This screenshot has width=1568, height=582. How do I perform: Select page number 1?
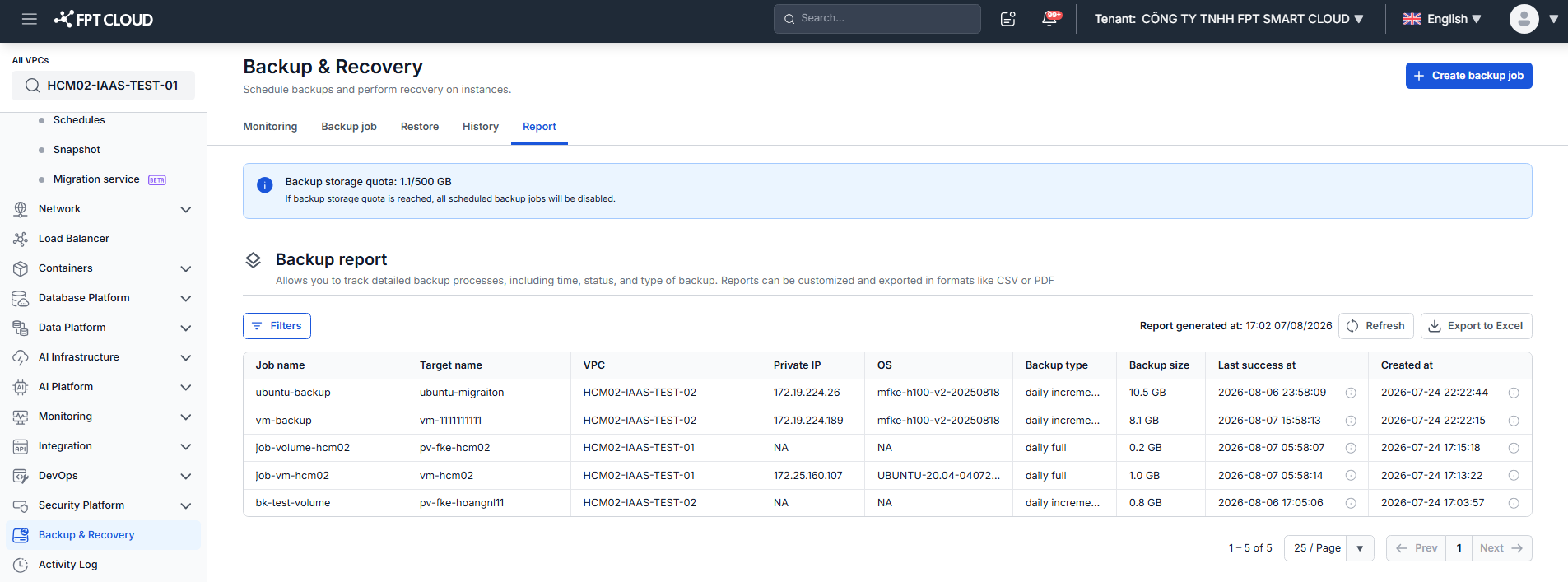[1459, 548]
